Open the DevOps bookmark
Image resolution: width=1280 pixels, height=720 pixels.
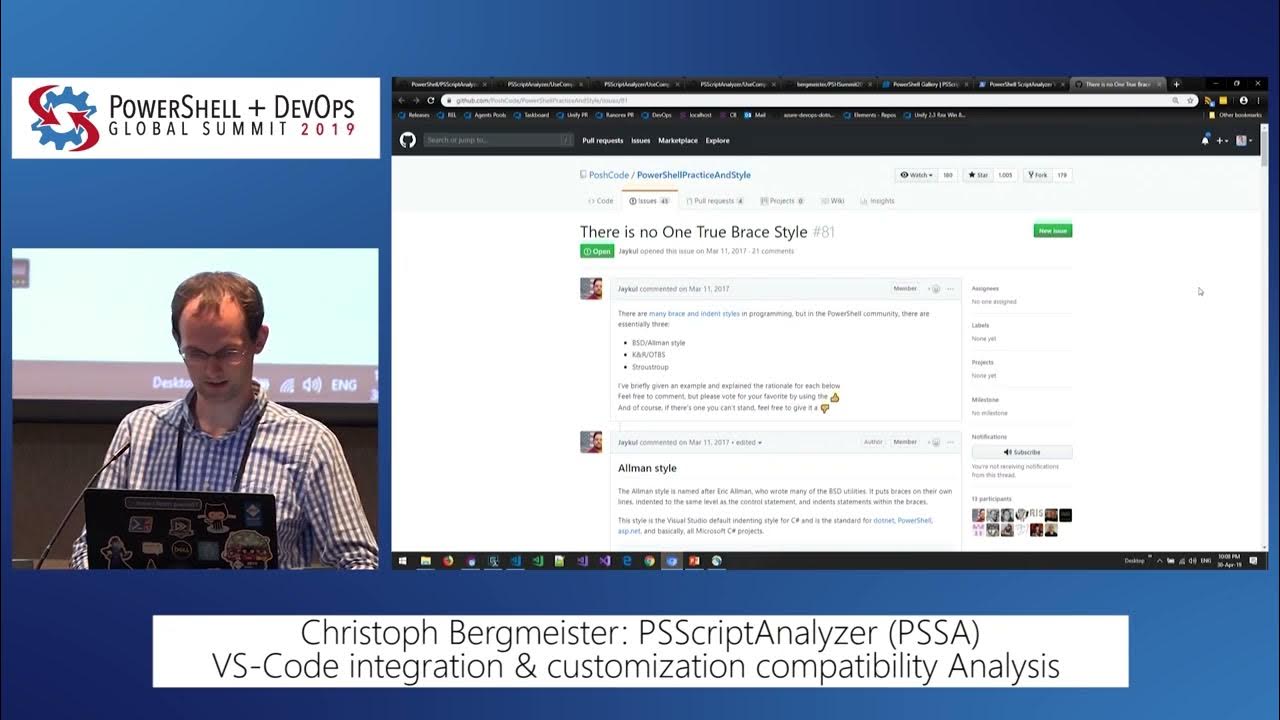(657, 115)
